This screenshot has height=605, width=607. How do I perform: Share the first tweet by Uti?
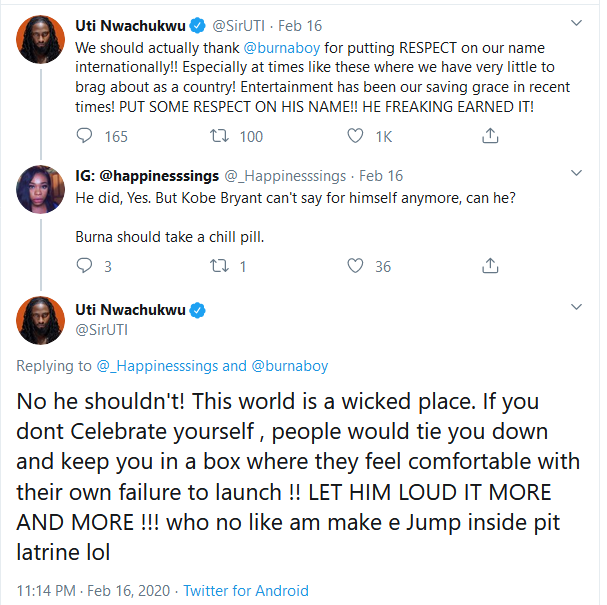[x=490, y=136]
